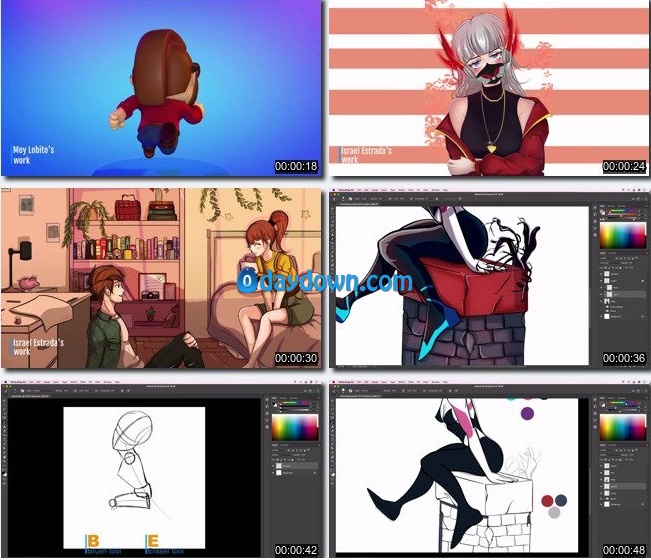Click Apple menu icon in 00:00:36 frame
651x560 pixels.
pyautogui.click(x=333, y=190)
